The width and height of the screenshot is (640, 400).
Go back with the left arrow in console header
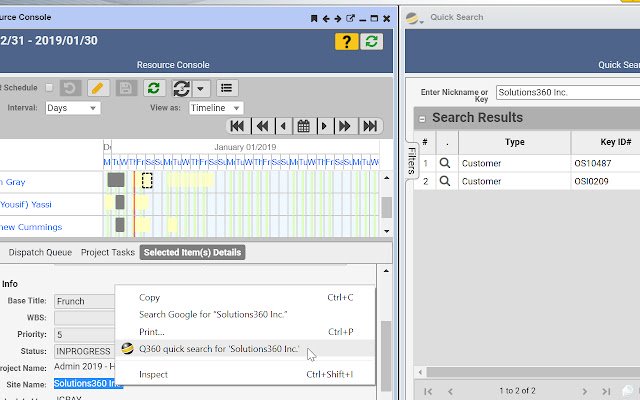click(x=326, y=18)
